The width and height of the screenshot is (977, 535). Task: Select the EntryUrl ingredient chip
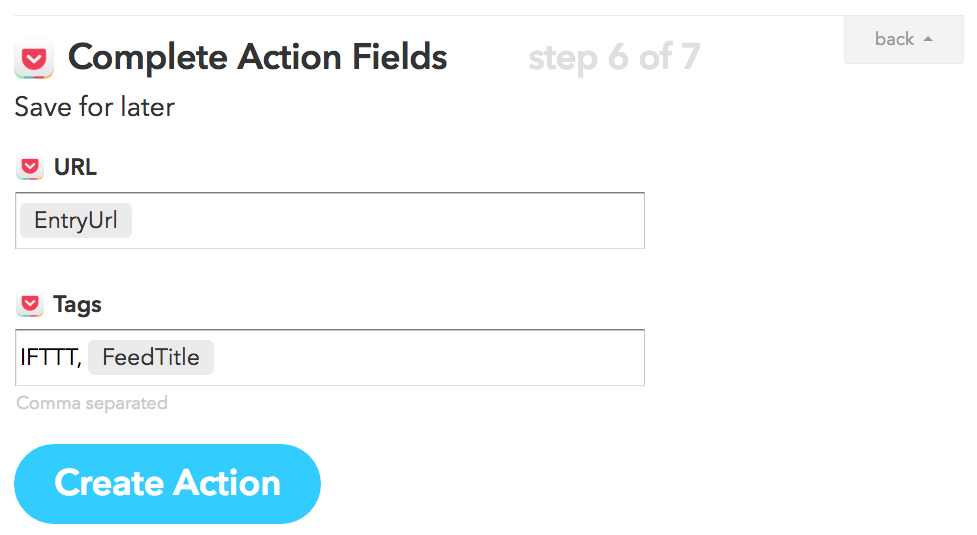coord(76,220)
